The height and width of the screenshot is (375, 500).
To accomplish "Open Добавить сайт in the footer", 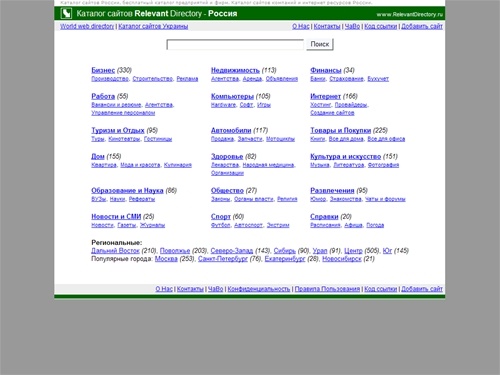I will pyautogui.click(x=422, y=289).
